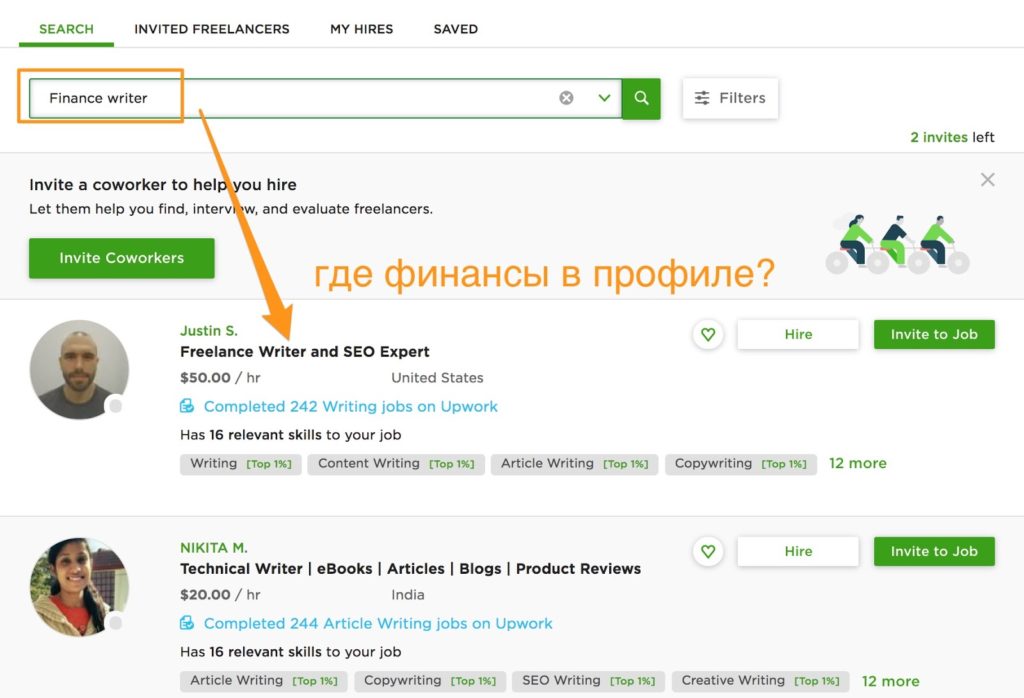Click the Completed 244 Article Writing jobs badge icon
Viewport: 1024px width, 698px height.
coord(187,623)
